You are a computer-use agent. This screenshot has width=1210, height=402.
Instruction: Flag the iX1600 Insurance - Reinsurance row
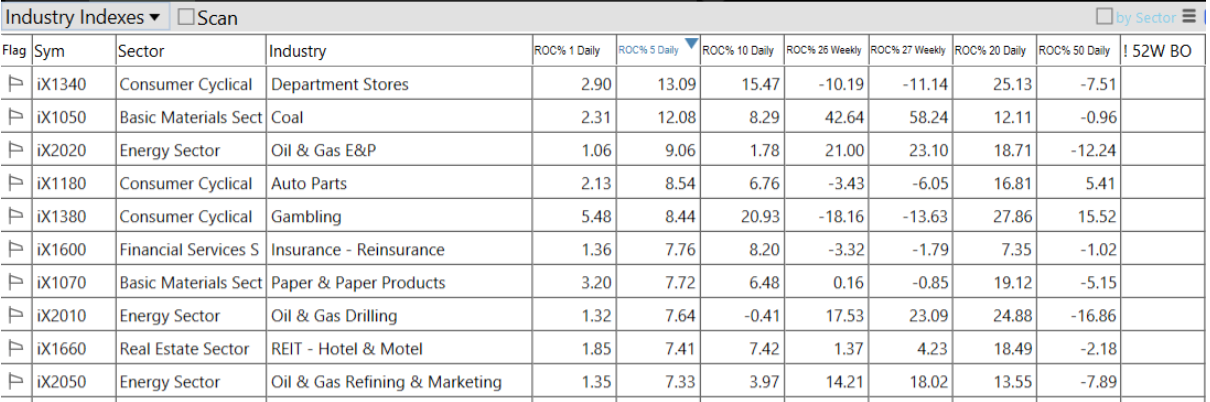click(15, 250)
